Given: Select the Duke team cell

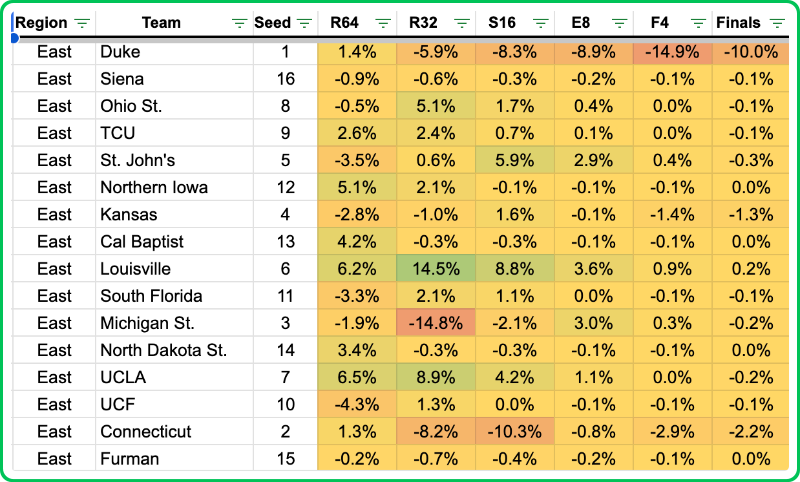Looking at the screenshot, I should click(173, 51).
